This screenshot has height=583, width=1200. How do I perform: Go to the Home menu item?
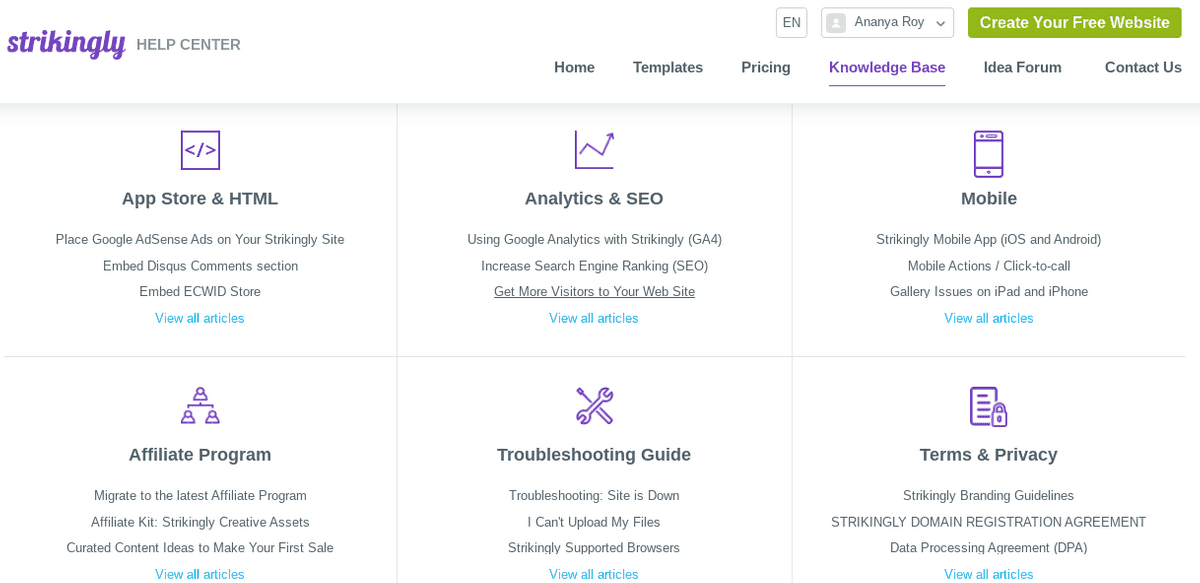click(x=574, y=68)
